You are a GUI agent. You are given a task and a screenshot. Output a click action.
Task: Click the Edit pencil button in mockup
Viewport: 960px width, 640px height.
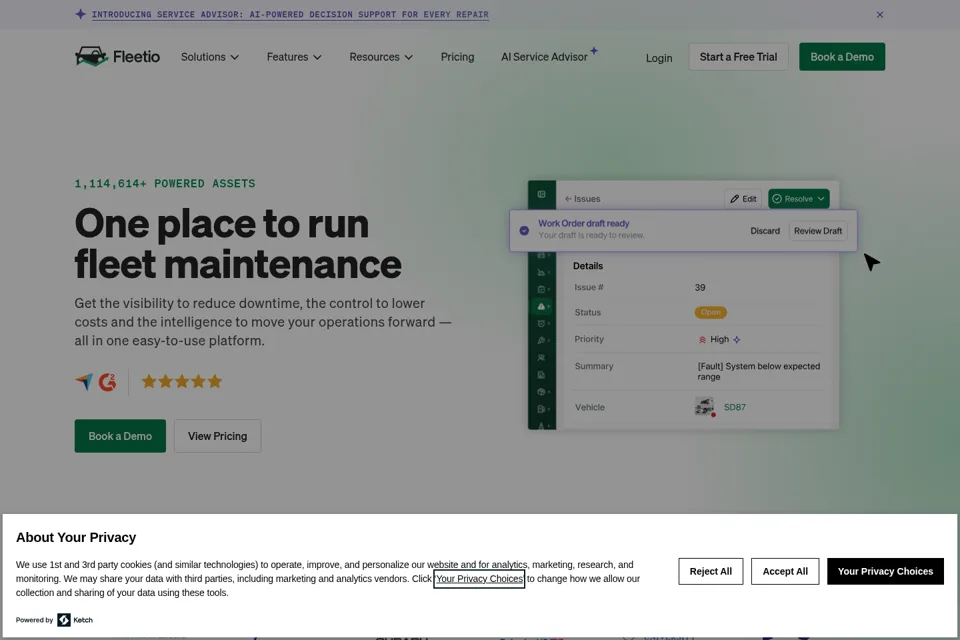pos(743,198)
